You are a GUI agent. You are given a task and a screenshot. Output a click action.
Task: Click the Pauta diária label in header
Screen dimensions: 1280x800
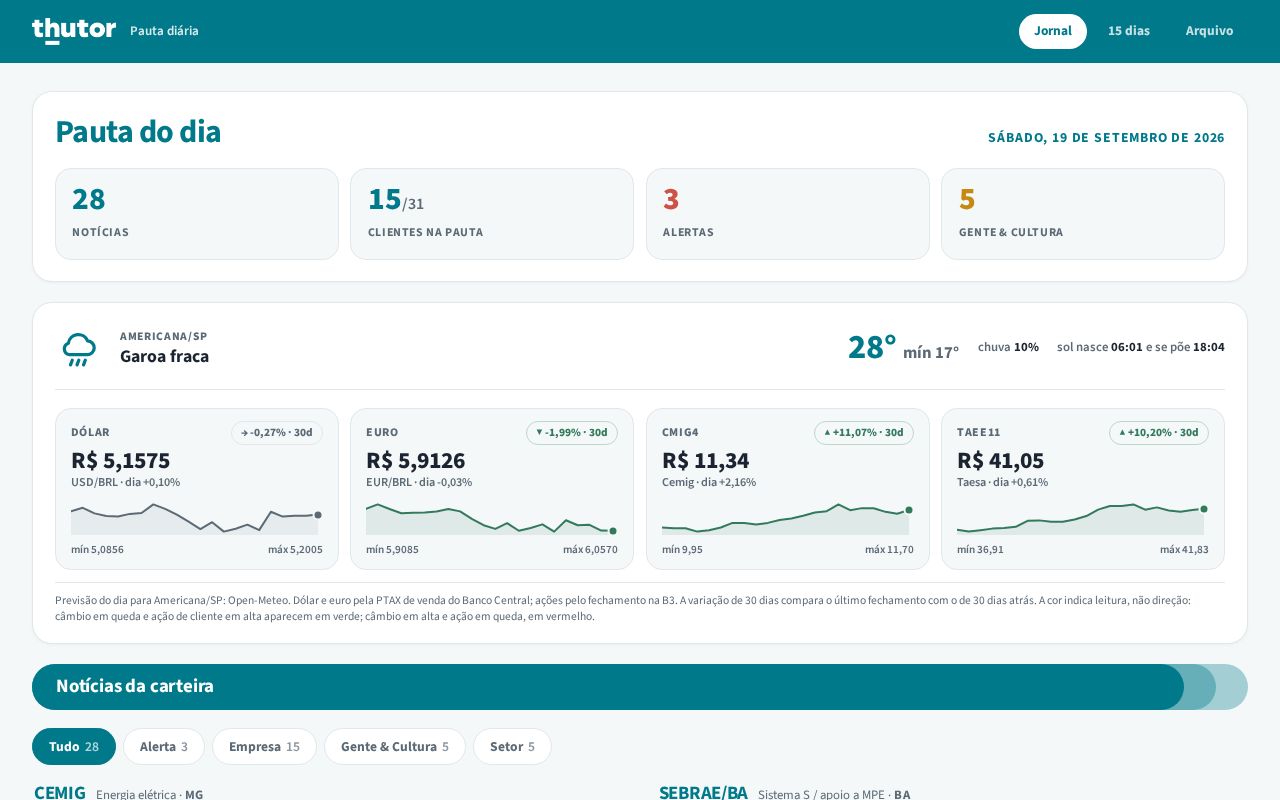point(164,31)
